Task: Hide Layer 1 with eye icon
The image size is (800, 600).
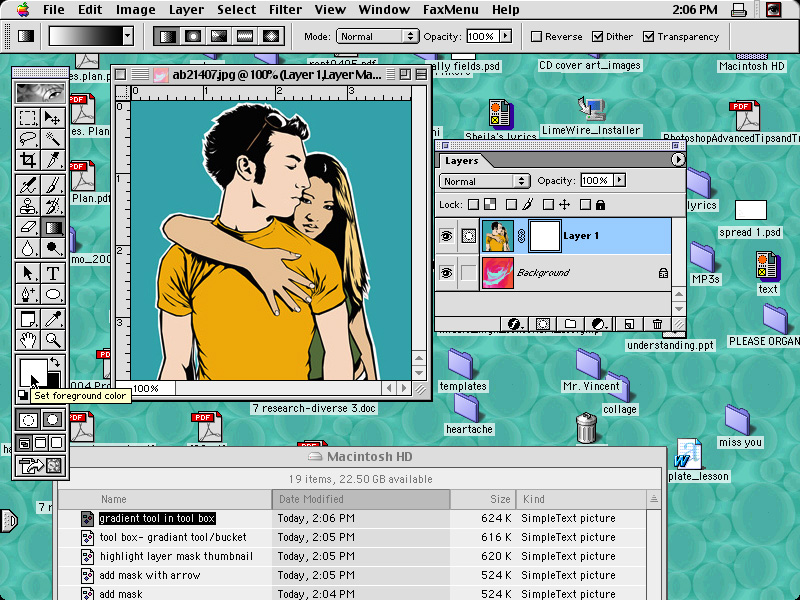Action: (x=446, y=236)
